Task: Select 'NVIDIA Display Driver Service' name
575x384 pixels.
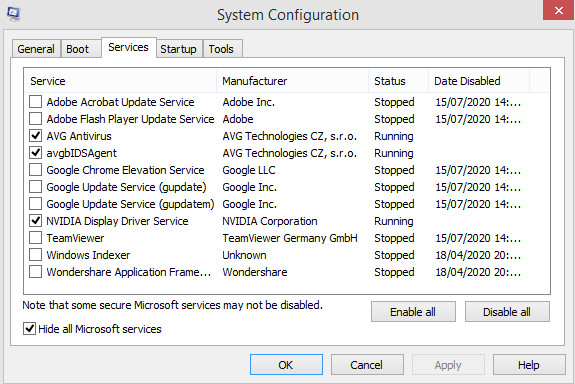Action: [117, 221]
